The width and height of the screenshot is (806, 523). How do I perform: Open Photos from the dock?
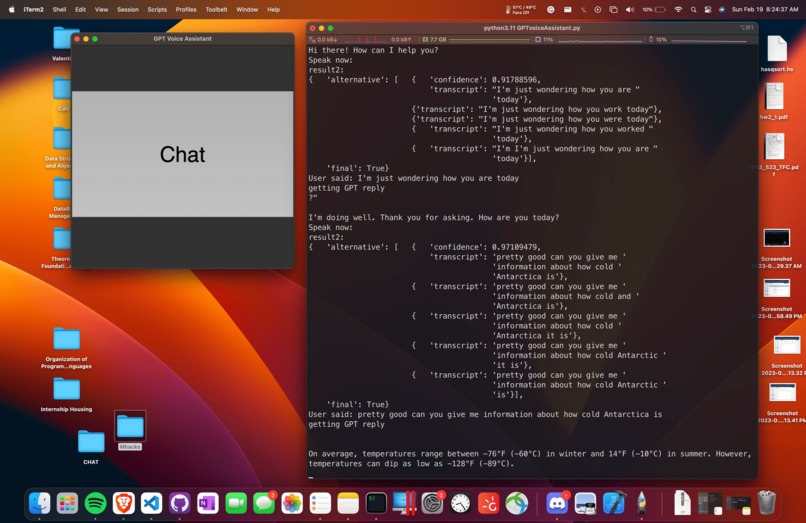tap(292, 503)
